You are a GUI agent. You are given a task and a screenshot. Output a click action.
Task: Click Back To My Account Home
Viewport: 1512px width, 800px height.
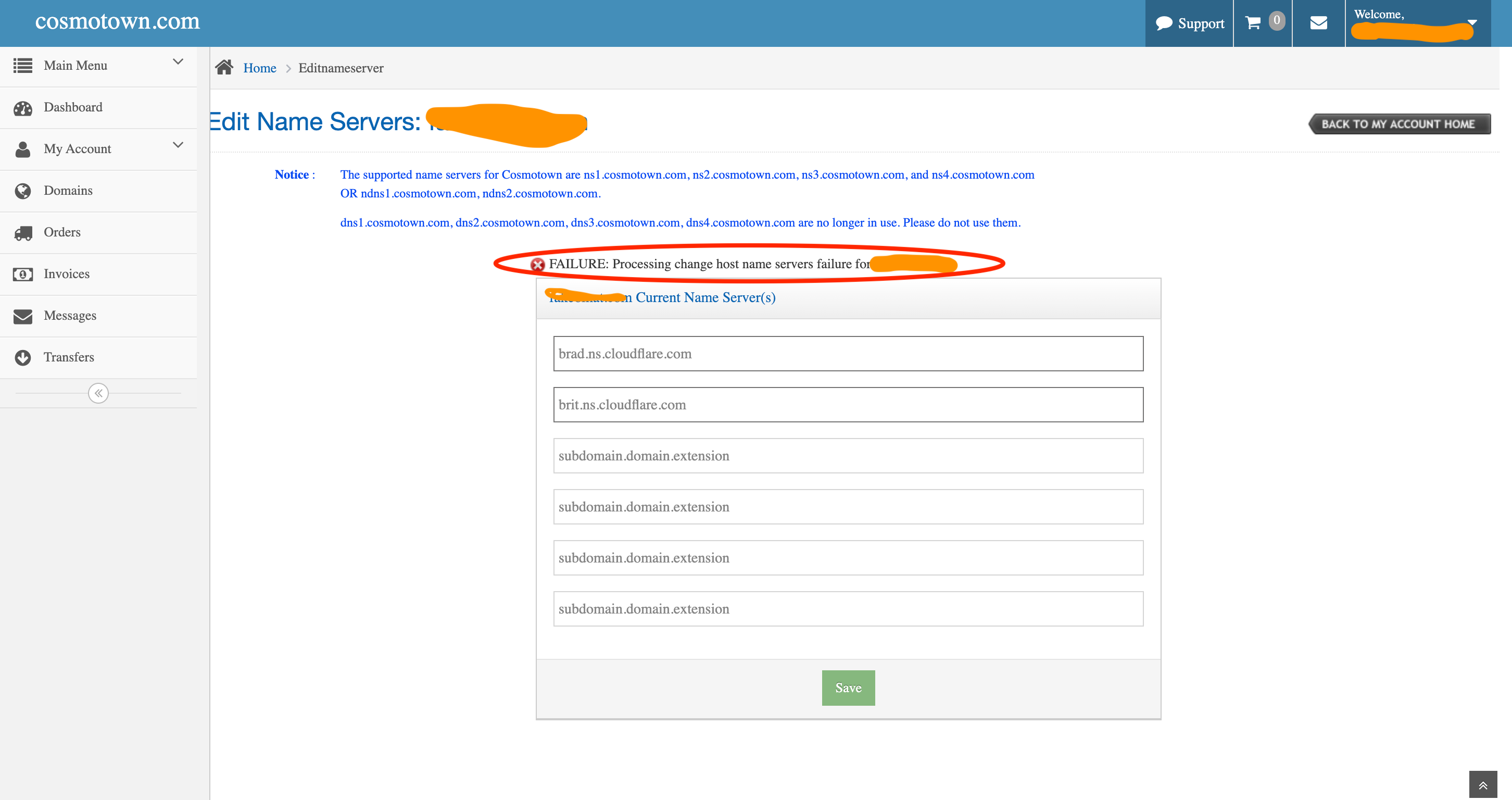(1398, 124)
